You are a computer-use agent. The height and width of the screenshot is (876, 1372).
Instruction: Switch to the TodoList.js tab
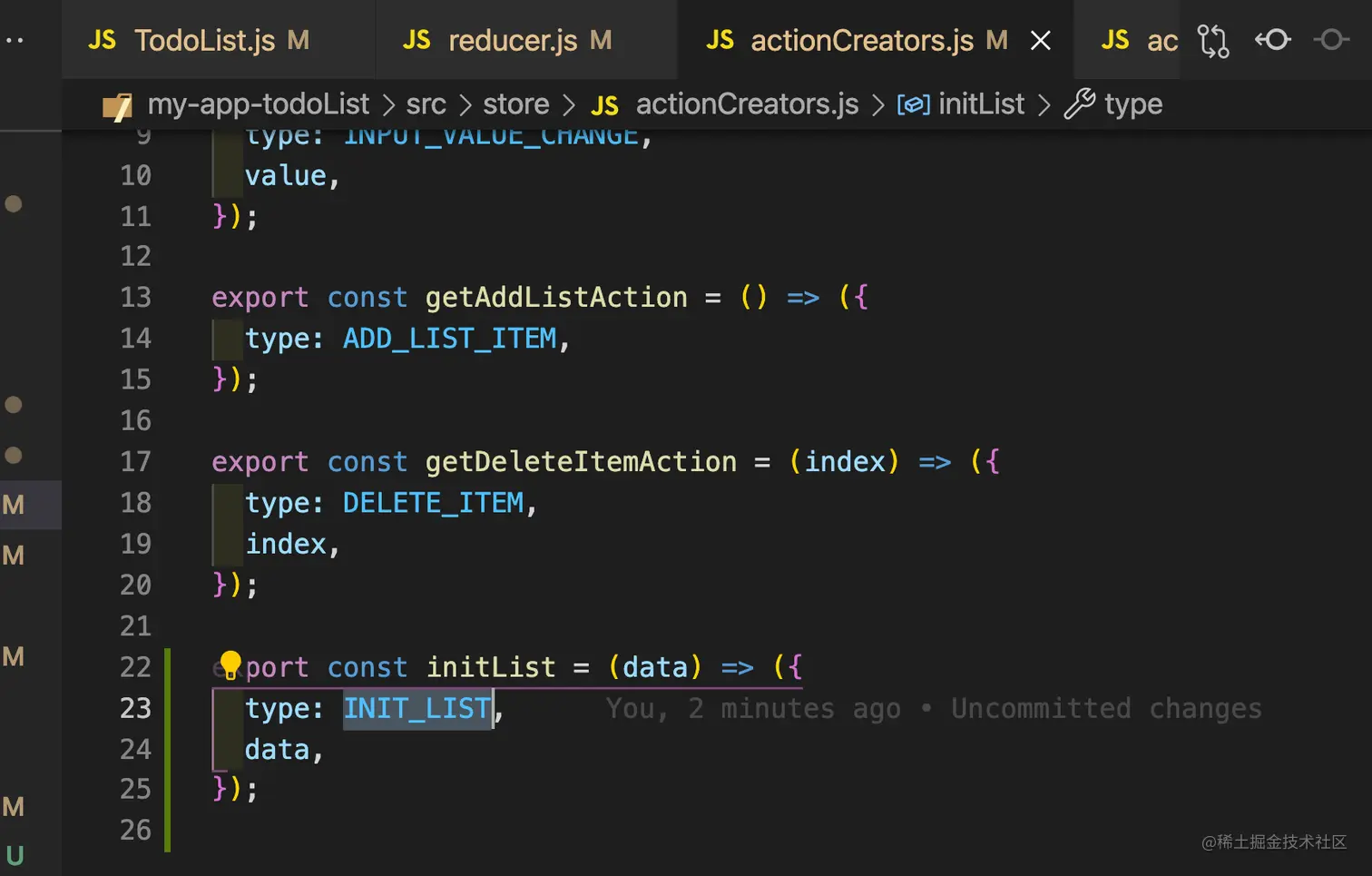tap(204, 41)
